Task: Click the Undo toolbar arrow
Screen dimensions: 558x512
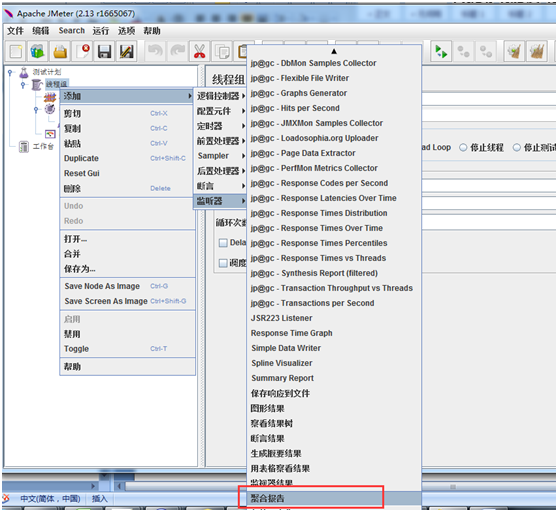Action: [x=155, y=51]
